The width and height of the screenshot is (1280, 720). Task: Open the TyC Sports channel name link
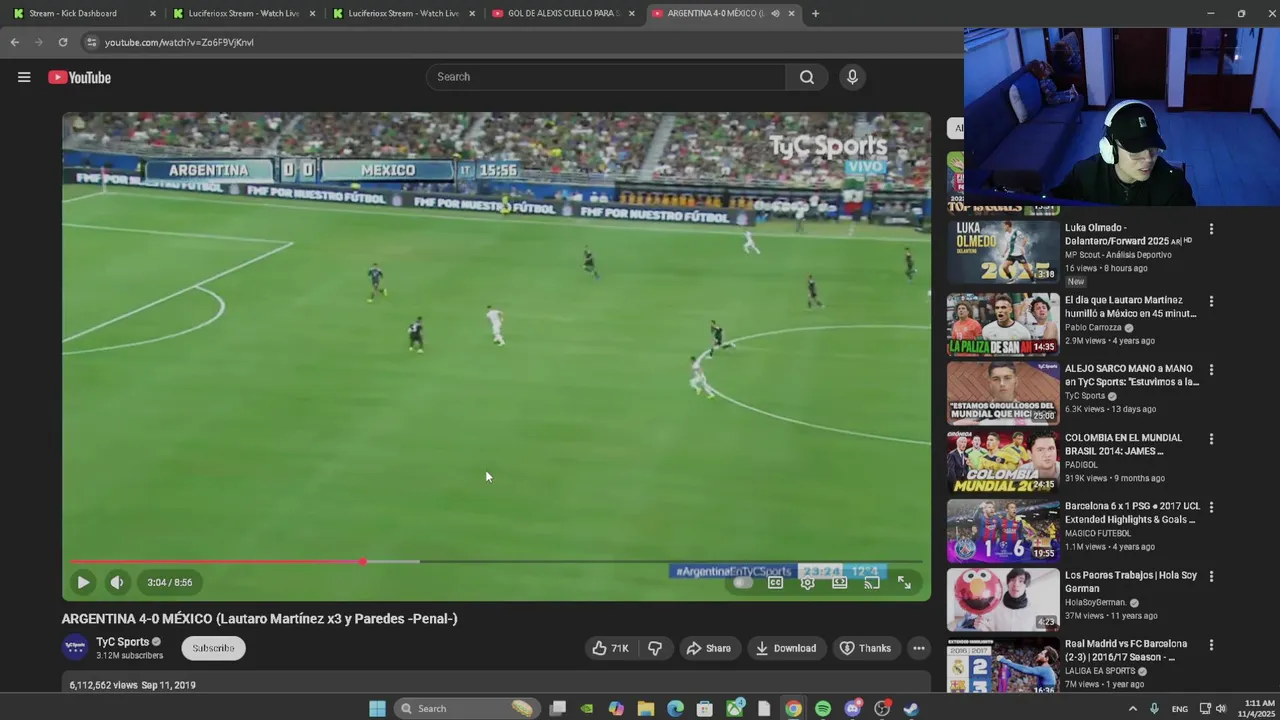point(122,642)
